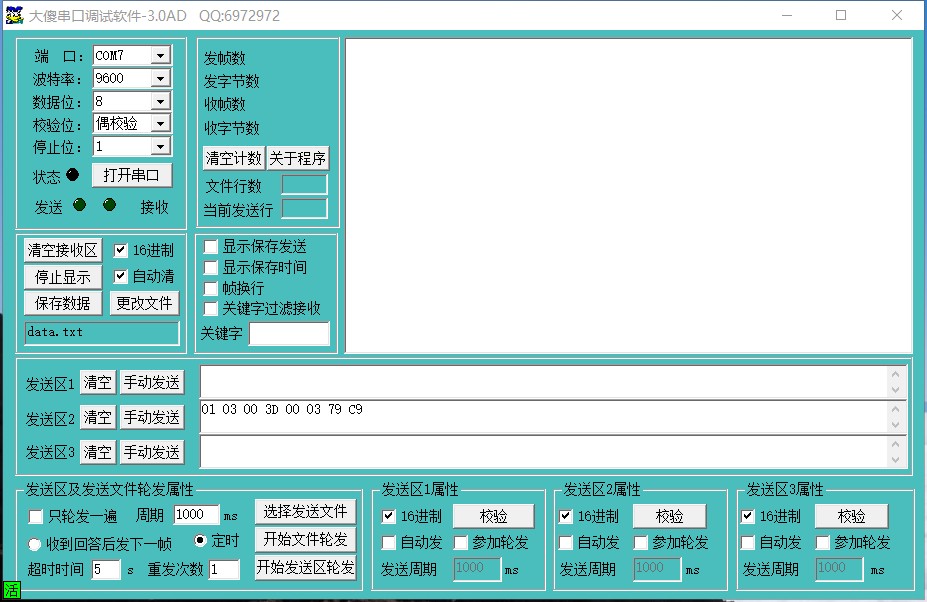Toggle 16进制 in 发送区3属性
The height and width of the screenshot is (602, 927).
coord(747,516)
